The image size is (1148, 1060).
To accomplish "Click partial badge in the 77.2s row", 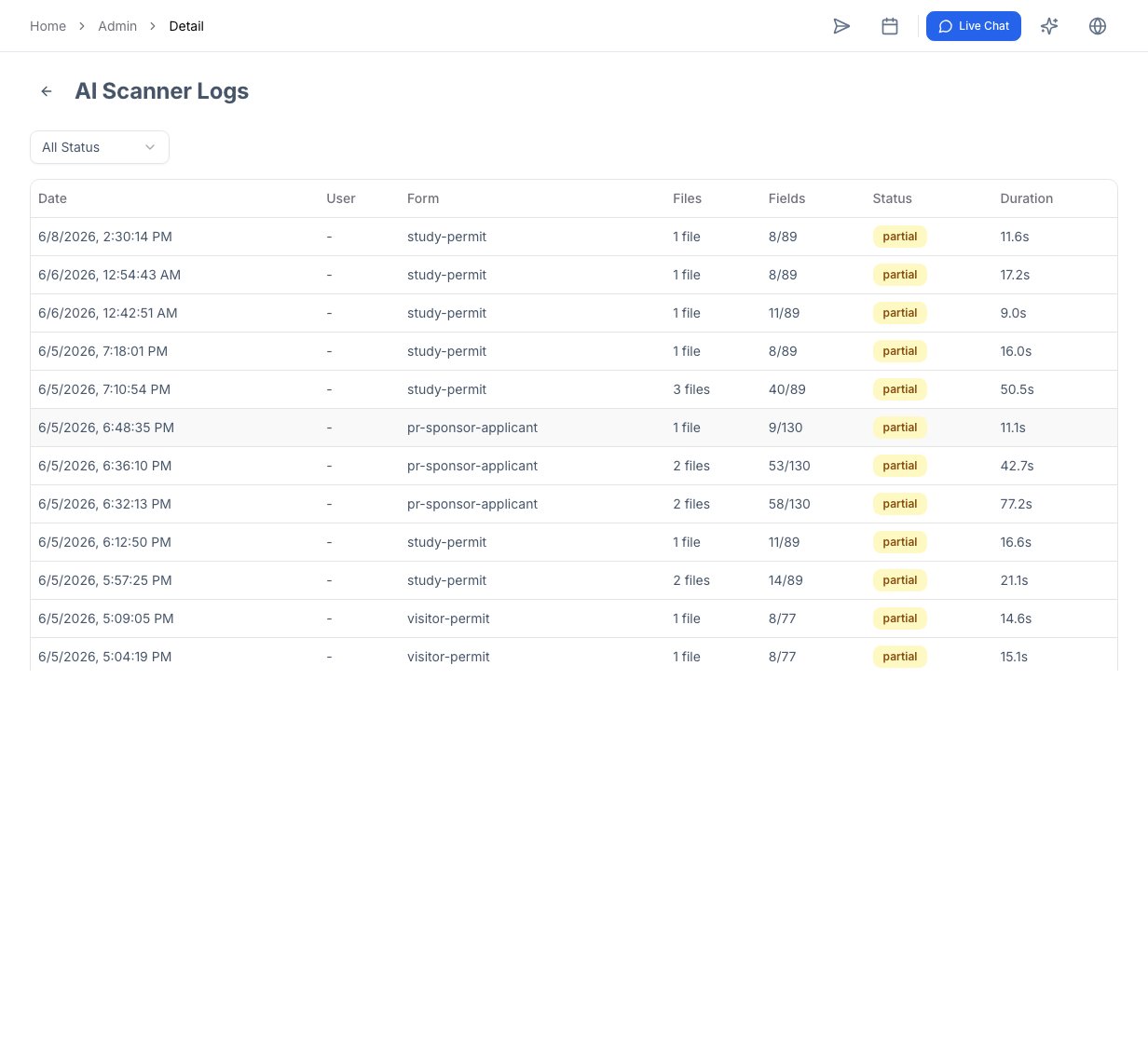I will pos(900,504).
